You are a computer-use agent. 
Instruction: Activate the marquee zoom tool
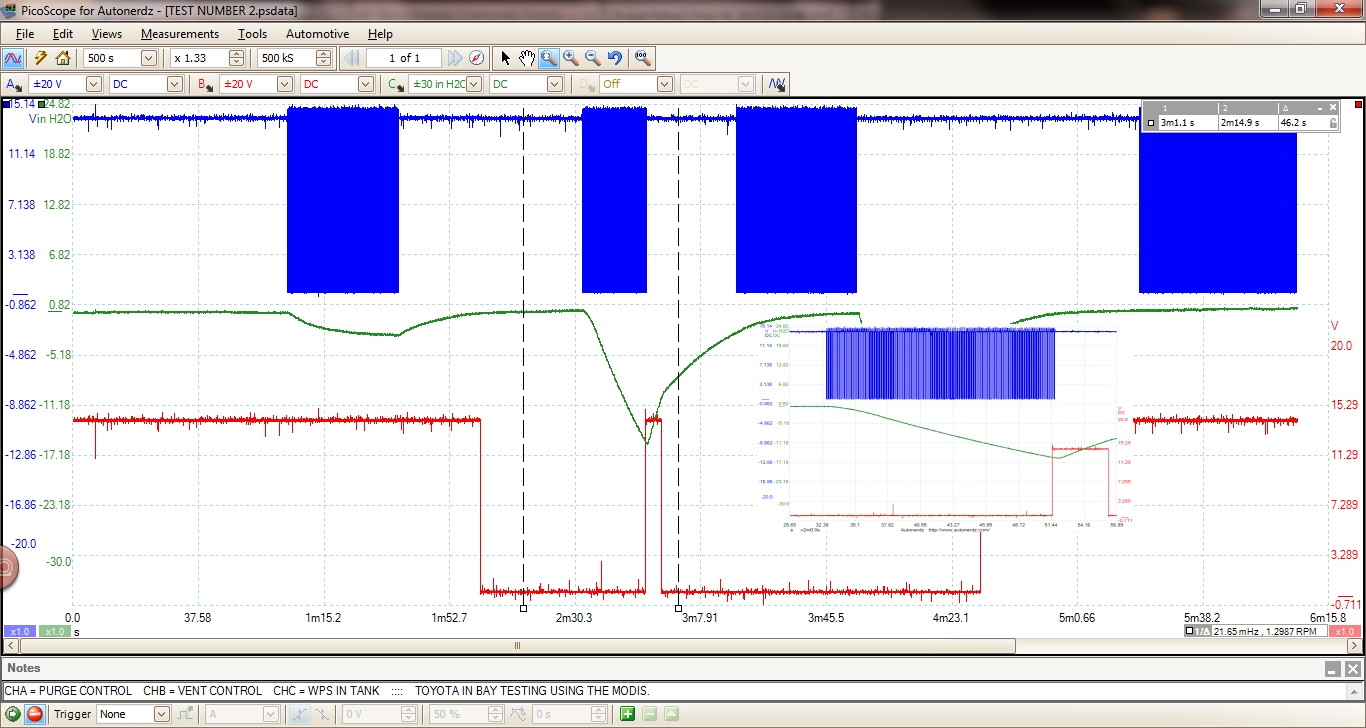click(x=549, y=58)
